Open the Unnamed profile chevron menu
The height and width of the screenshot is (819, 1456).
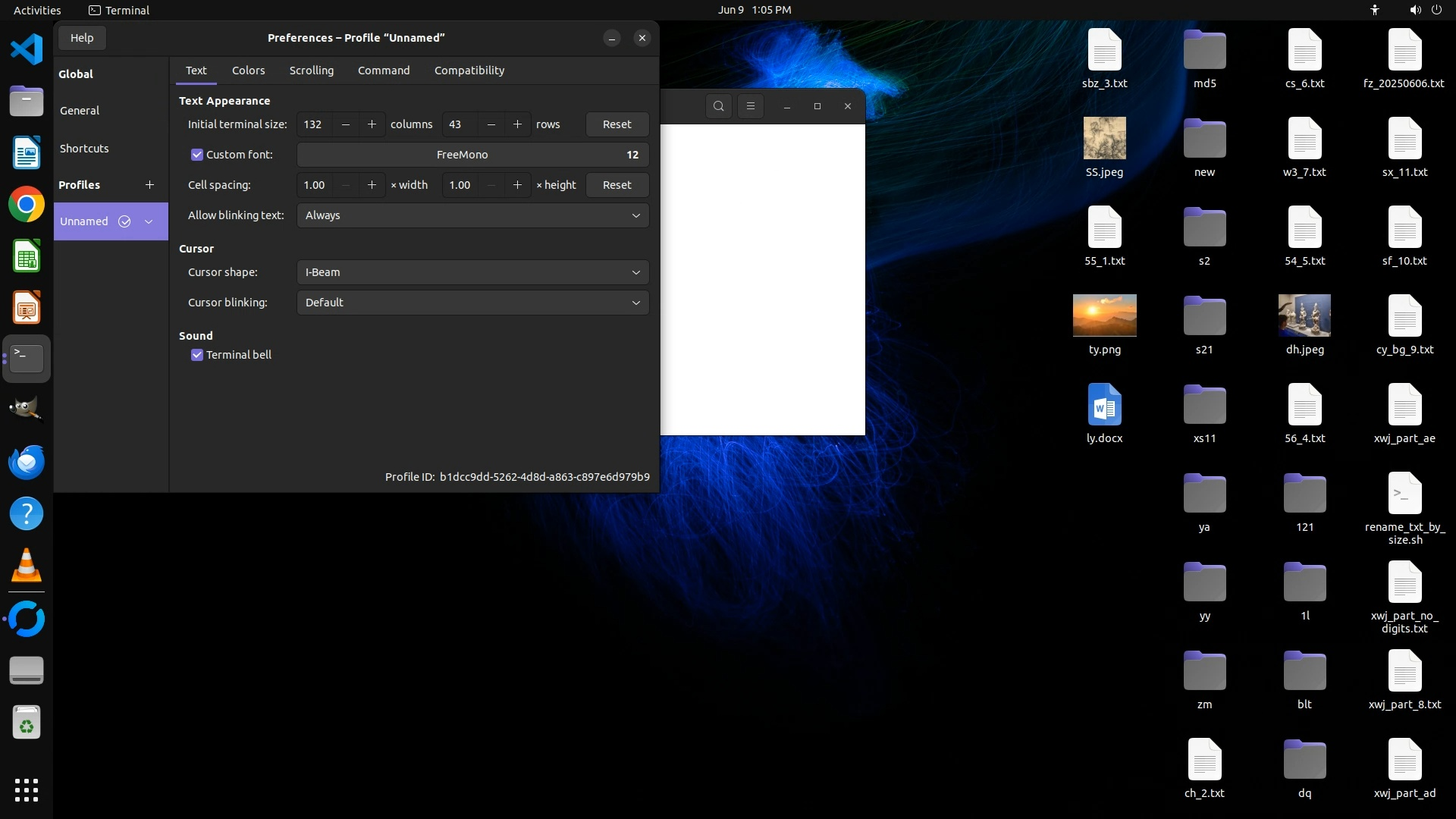click(x=149, y=221)
